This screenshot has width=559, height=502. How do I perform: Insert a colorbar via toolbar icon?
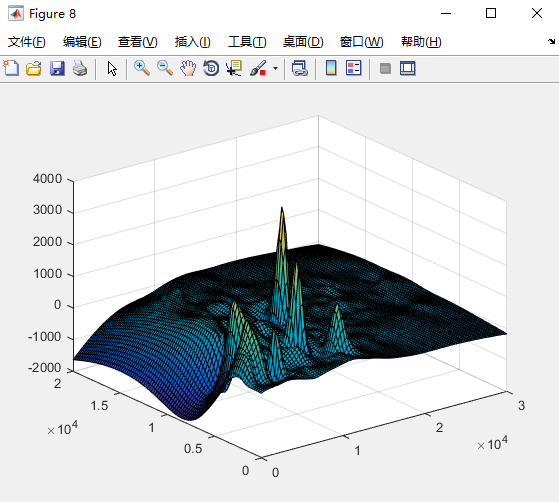click(331, 68)
